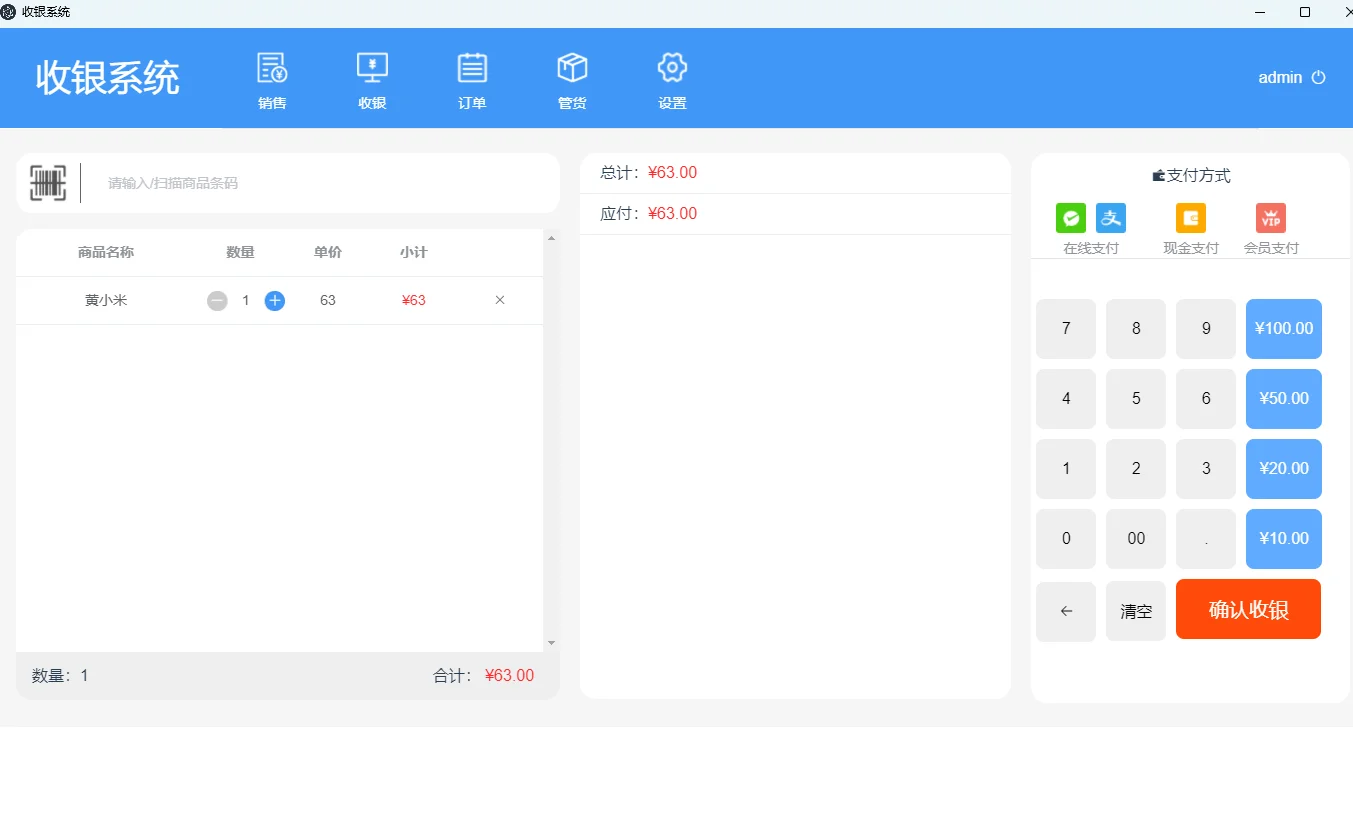
Task: Click the 确认收银 confirm button
Action: point(1248,609)
